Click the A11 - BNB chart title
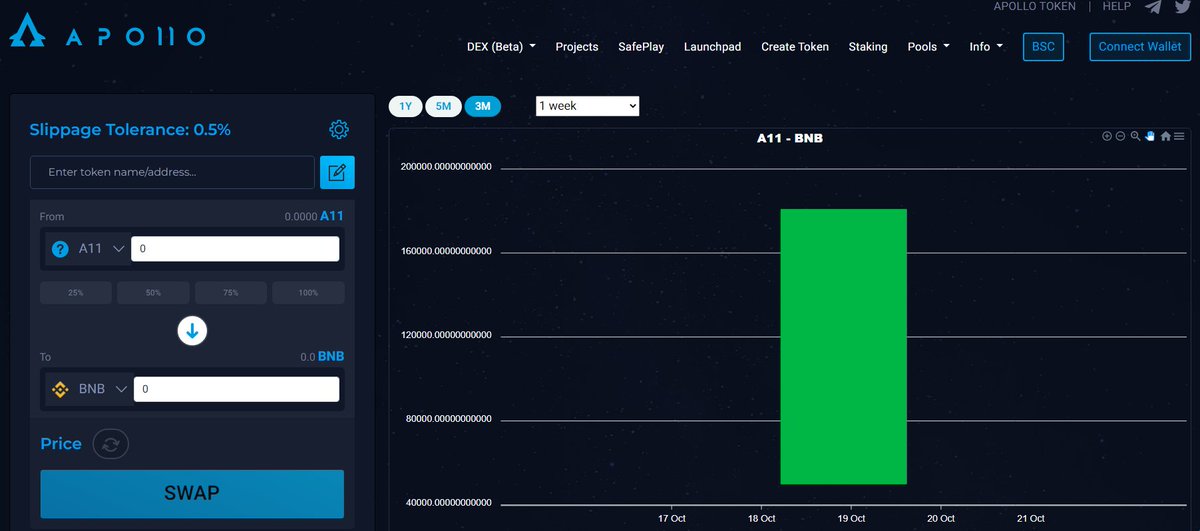The image size is (1200, 531). [x=789, y=138]
